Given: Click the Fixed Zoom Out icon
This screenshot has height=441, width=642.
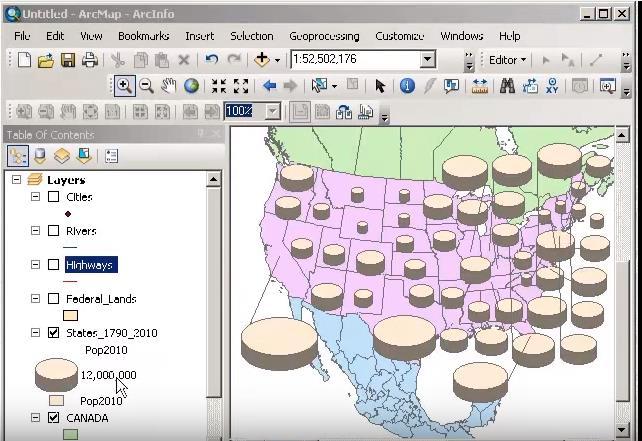Looking at the screenshot, I should (241, 86).
